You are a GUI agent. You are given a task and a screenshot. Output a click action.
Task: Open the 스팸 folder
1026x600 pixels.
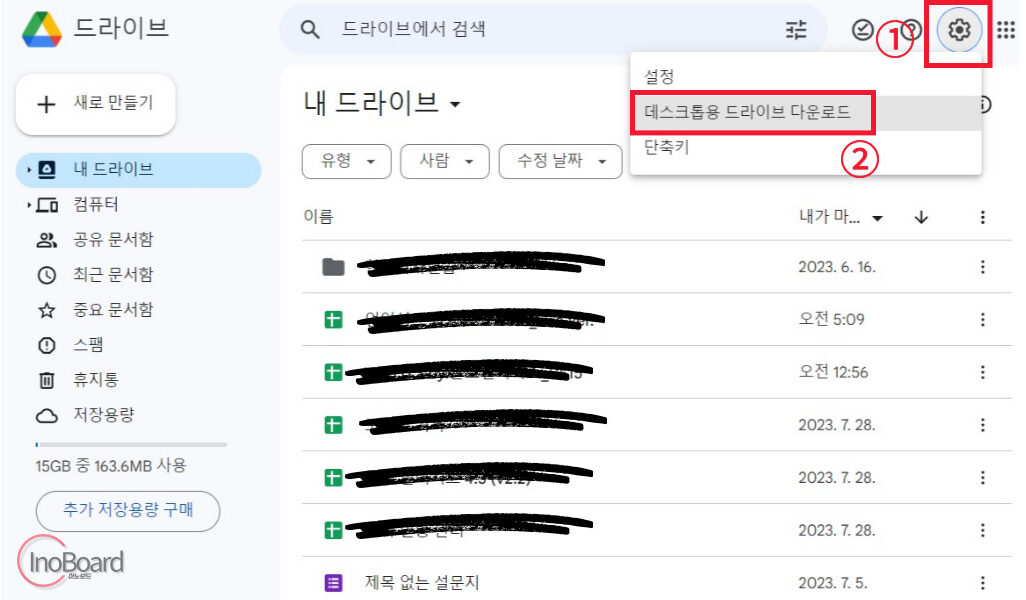(x=88, y=345)
